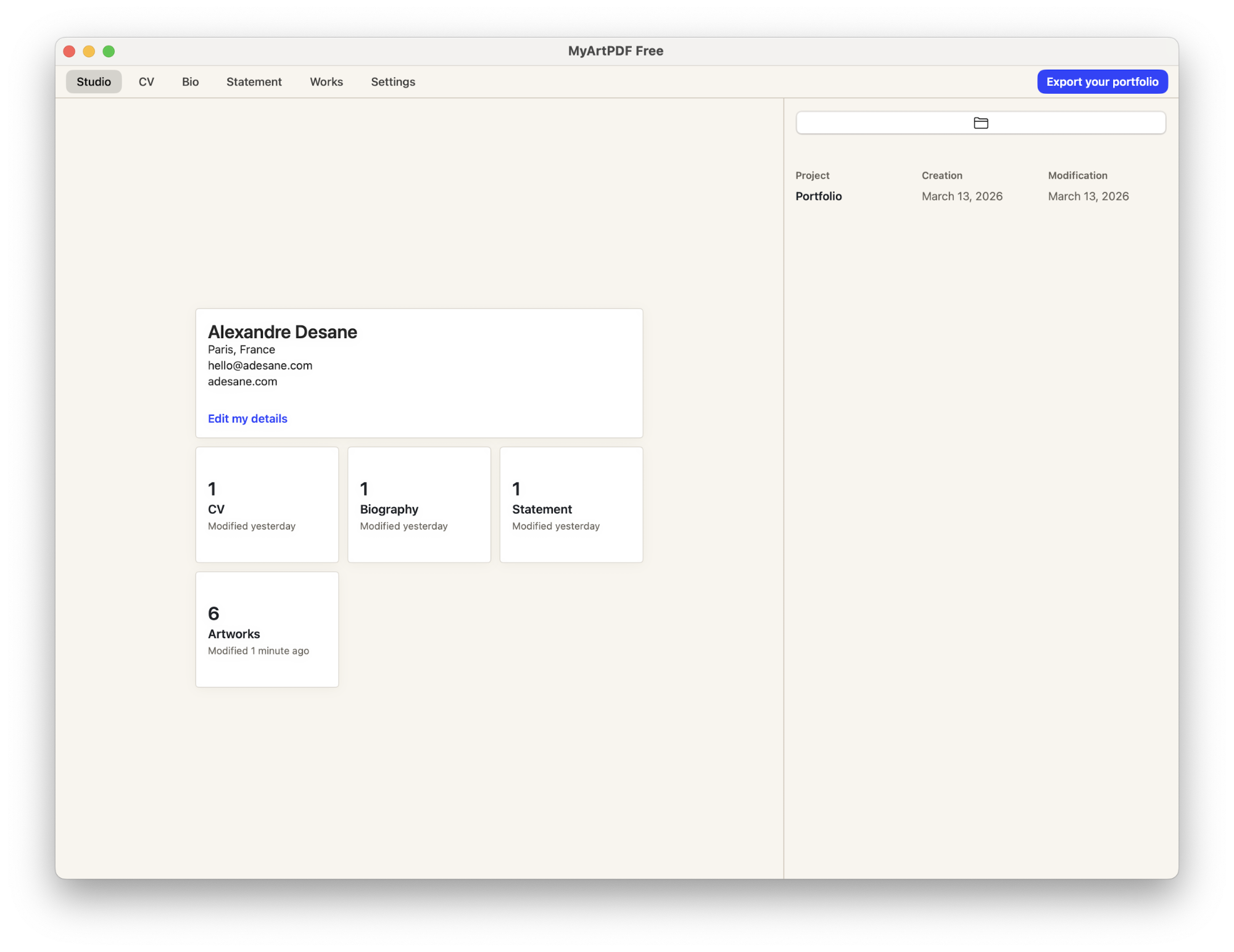The width and height of the screenshot is (1234, 952).
Task: Select the Statement tab
Action: pyautogui.click(x=254, y=81)
